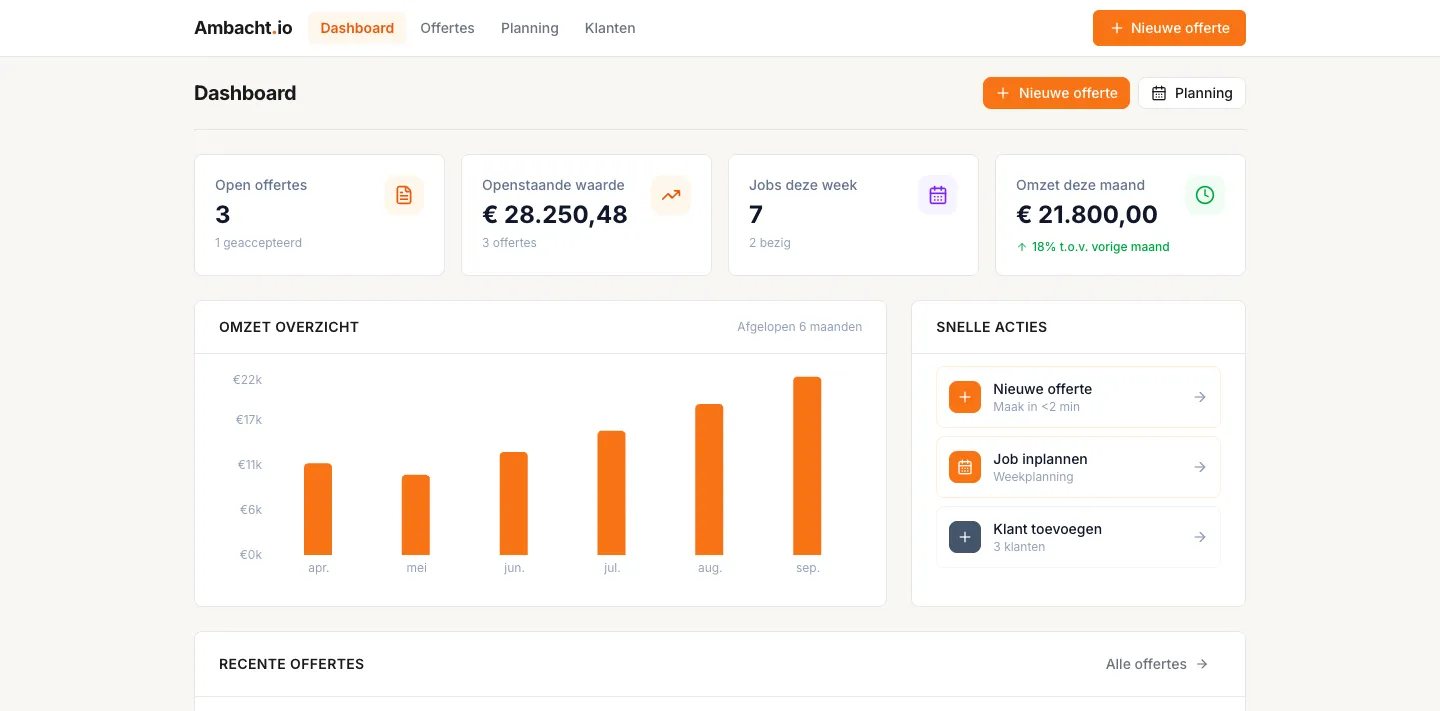Click the '3 klanten' subtext
Viewport: 1440px width, 711px height.
pos(1019,547)
